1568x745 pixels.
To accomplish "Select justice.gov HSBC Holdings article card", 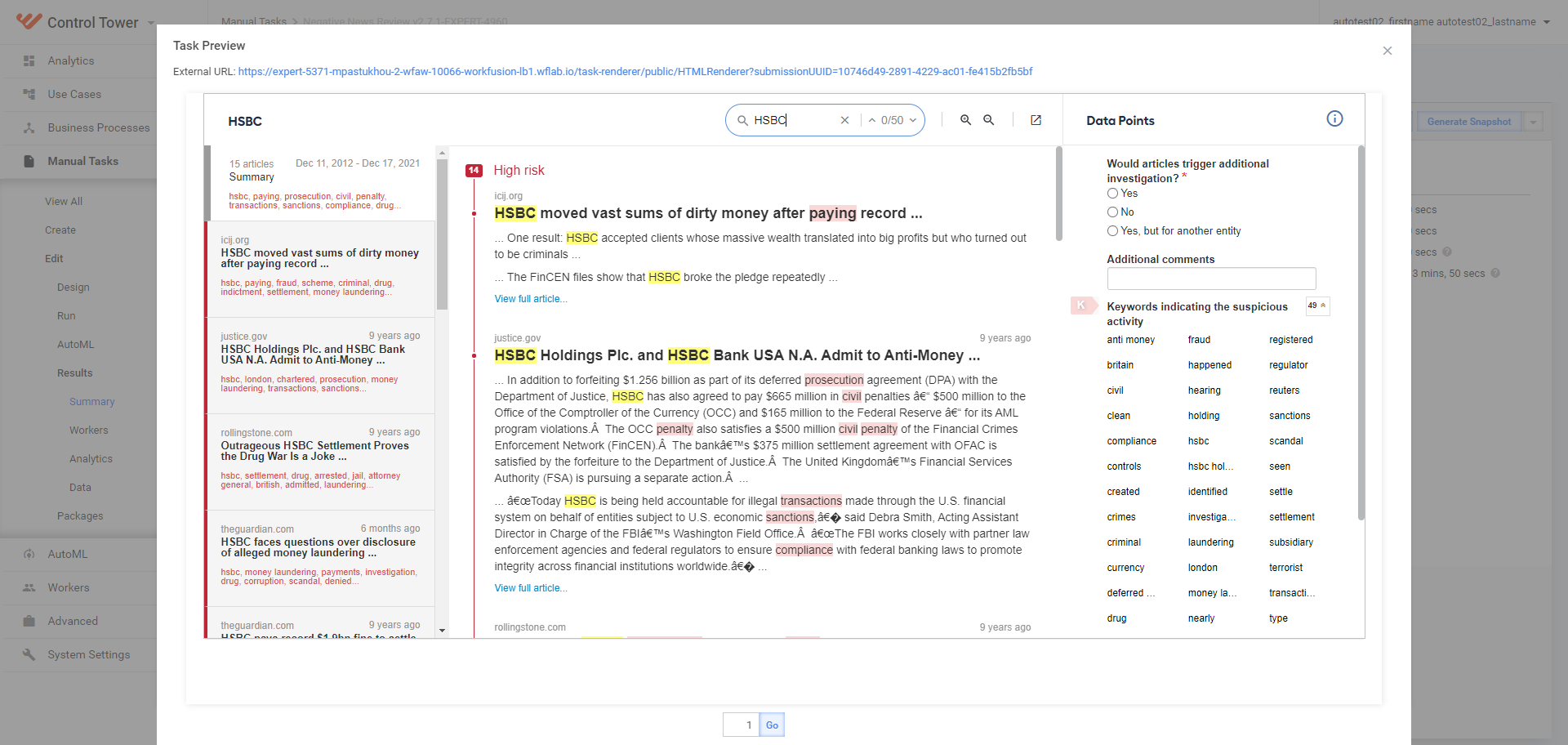I will 320,365.
